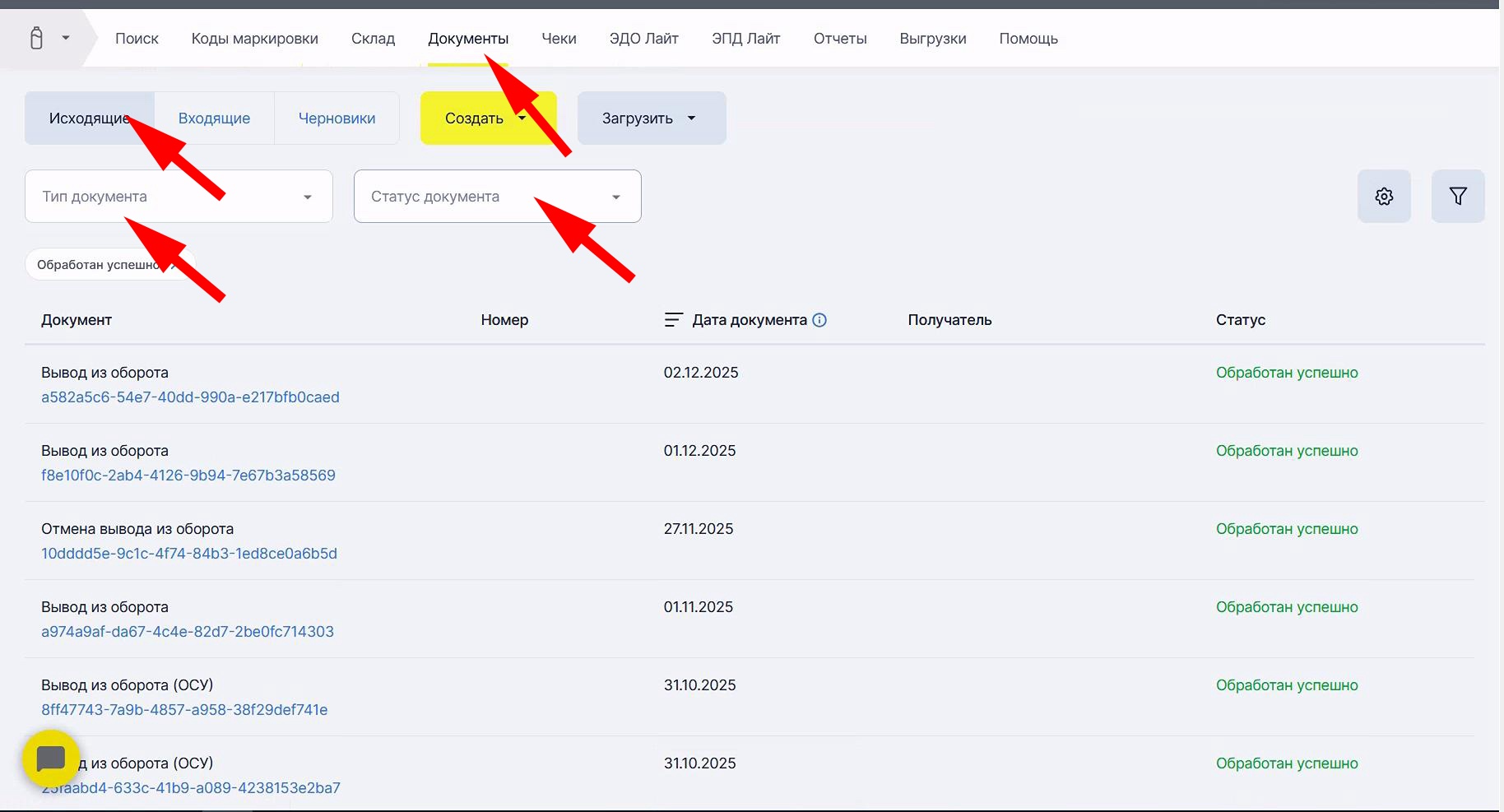Switch to the Входящие tab

pos(214,118)
